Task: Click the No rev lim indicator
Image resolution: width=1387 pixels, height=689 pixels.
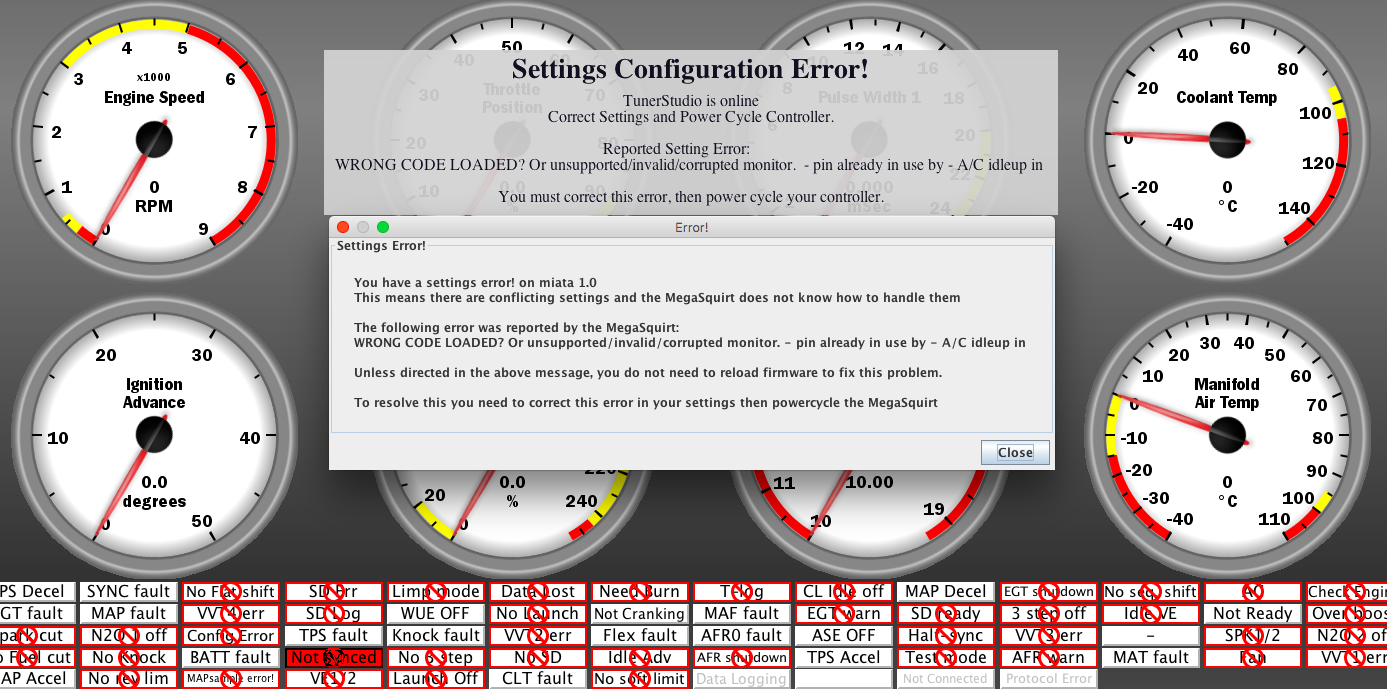Action: click(x=128, y=679)
